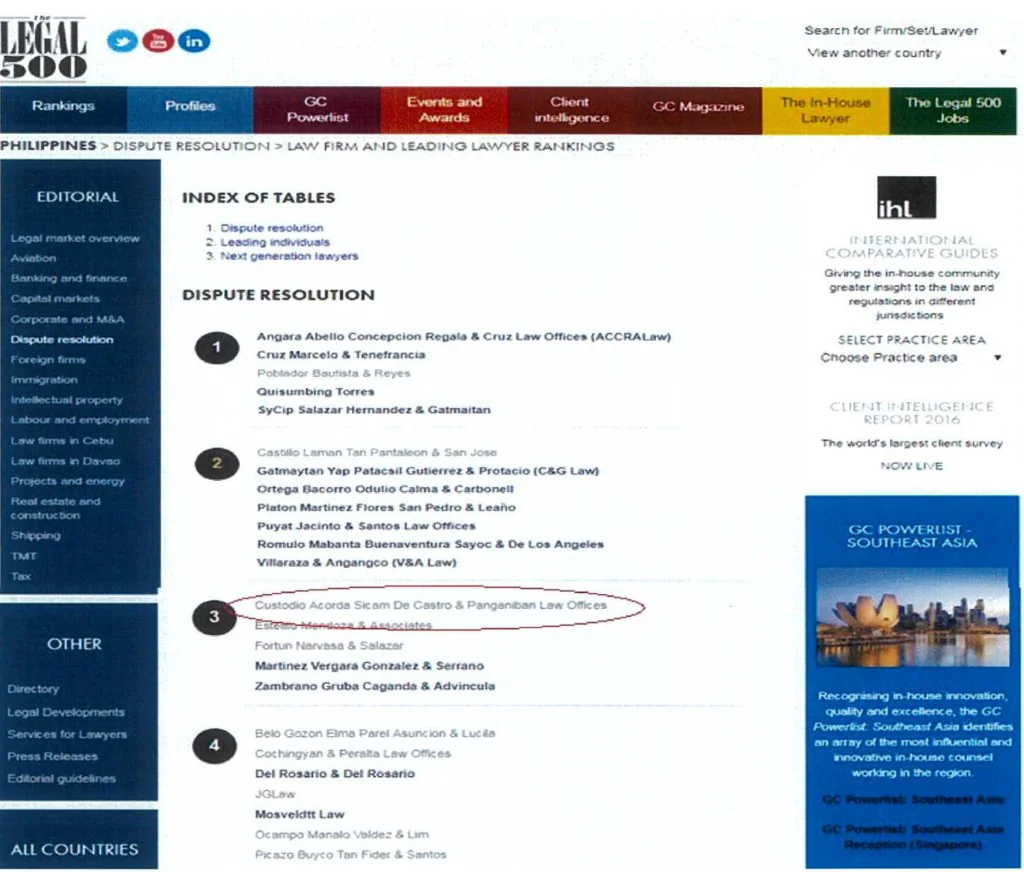Open the Client intelligence tab

[571, 110]
